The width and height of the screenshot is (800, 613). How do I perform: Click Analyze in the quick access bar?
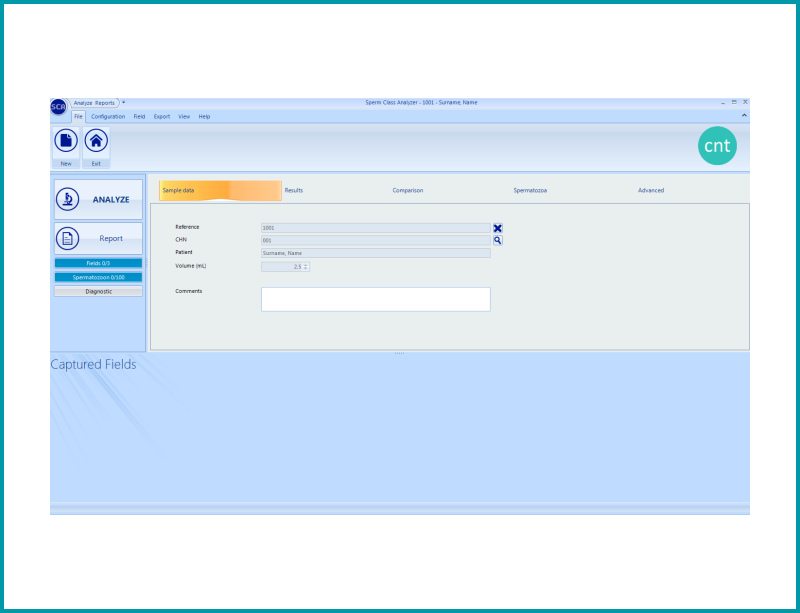click(83, 103)
